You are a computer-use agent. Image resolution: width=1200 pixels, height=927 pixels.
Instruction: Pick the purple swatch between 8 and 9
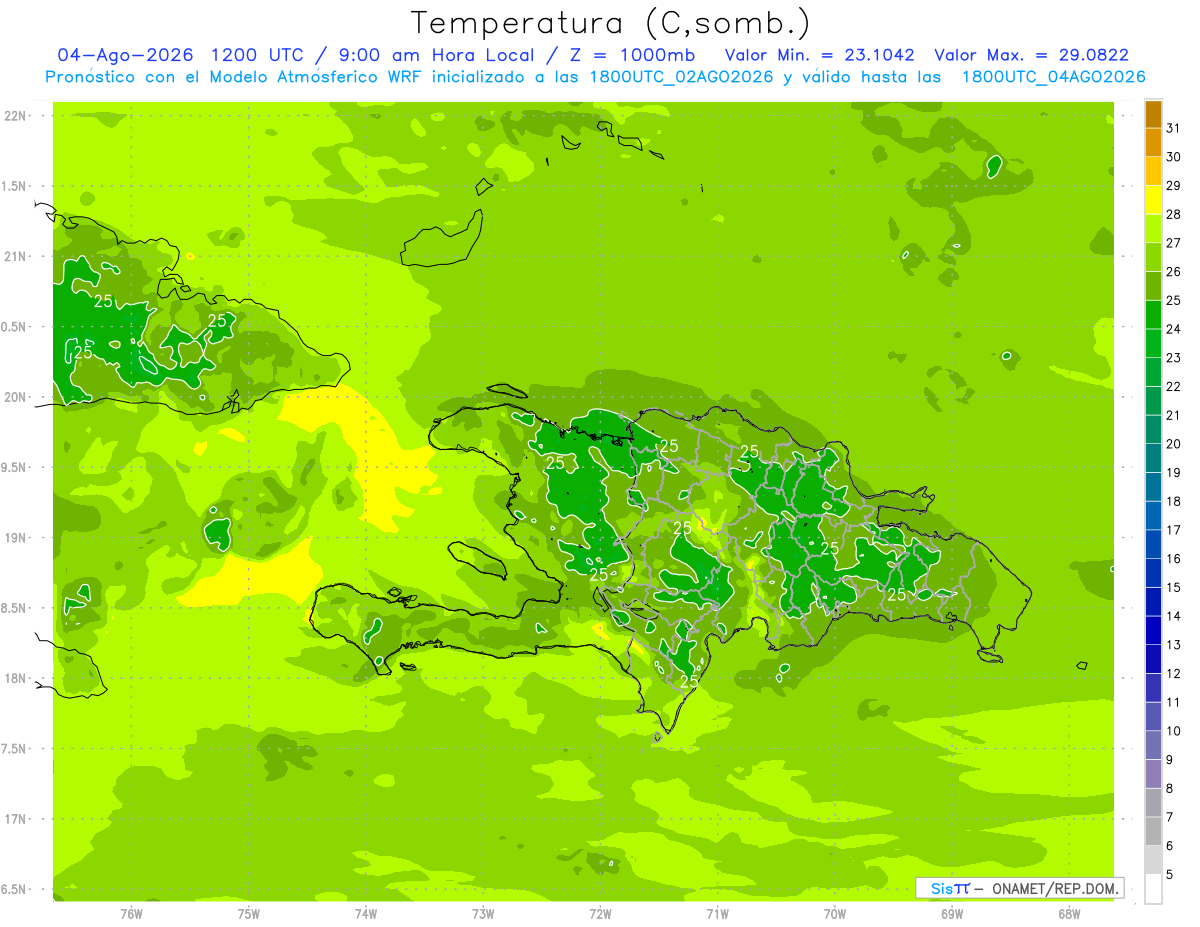(x=1153, y=774)
